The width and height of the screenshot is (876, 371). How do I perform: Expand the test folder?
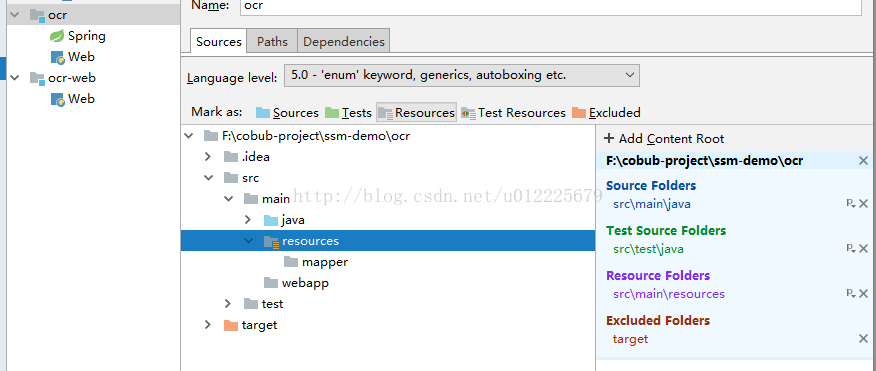[228, 304]
